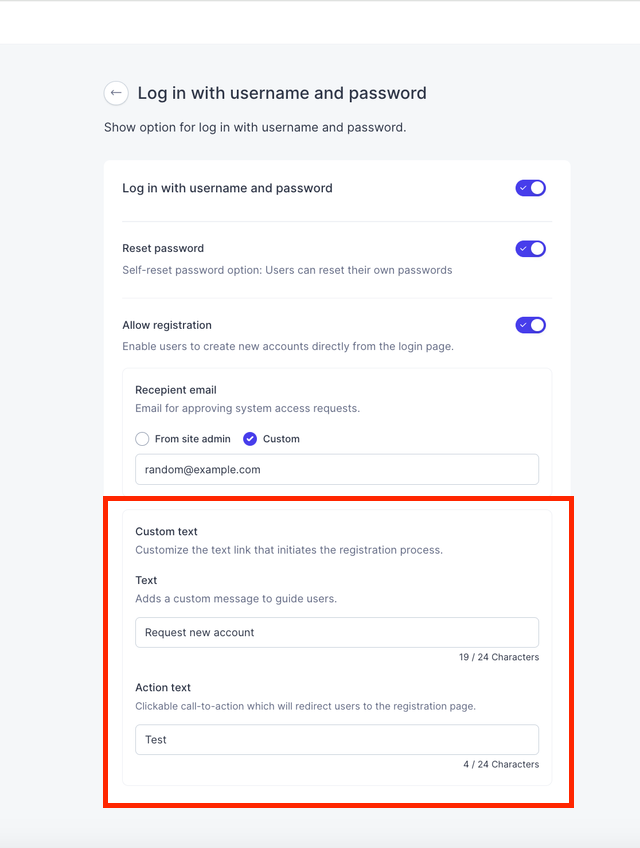Click the page title Log in with username and password
The width and height of the screenshot is (640, 848).
(x=282, y=93)
